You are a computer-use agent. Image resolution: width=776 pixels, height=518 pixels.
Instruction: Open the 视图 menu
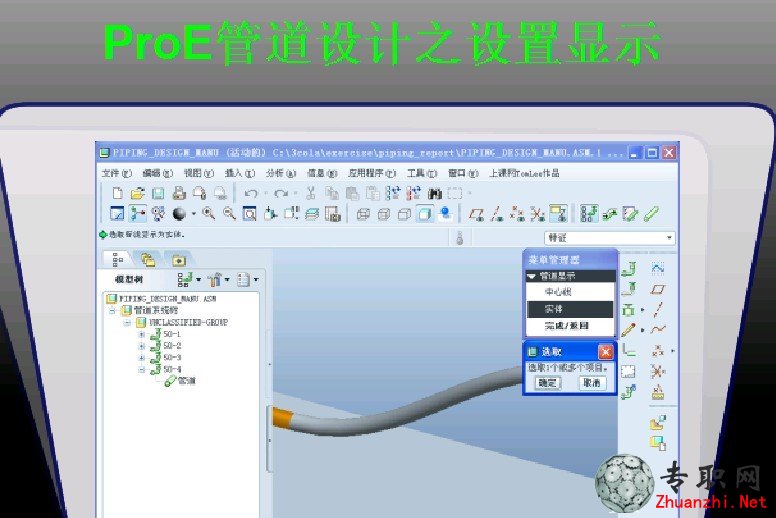(198, 173)
